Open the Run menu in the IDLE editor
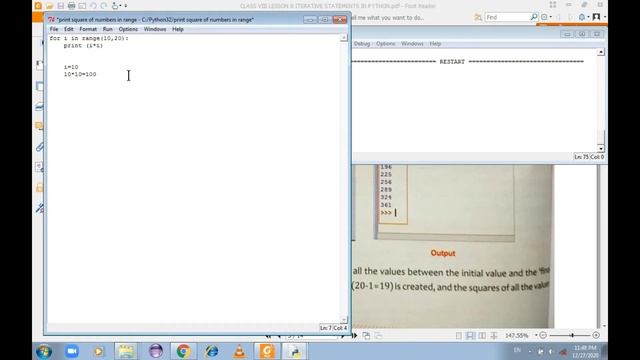The width and height of the screenshot is (640, 360). tap(107, 29)
